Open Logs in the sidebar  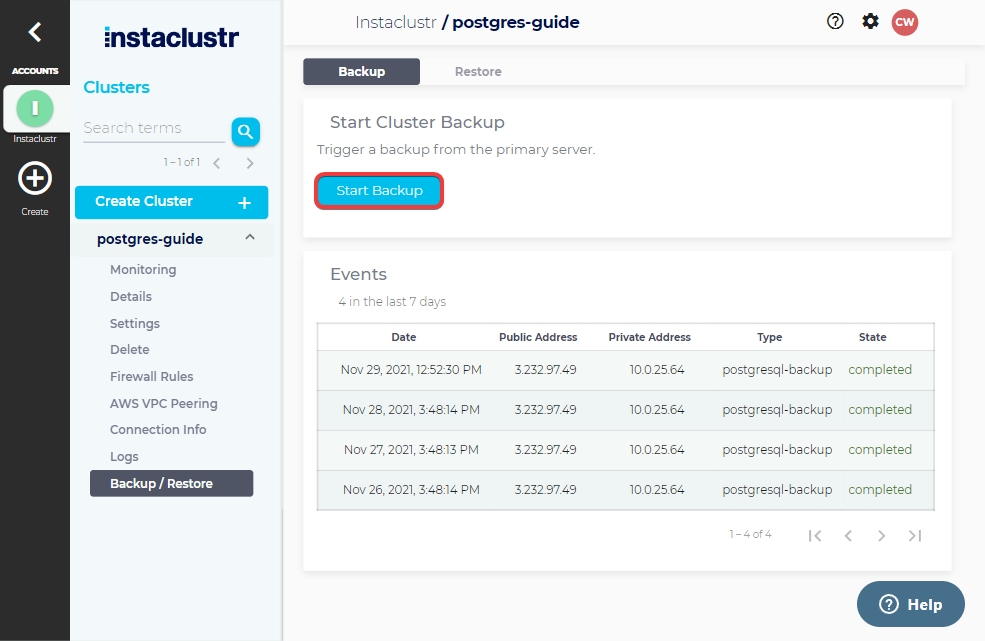click(x=124, y=457)
